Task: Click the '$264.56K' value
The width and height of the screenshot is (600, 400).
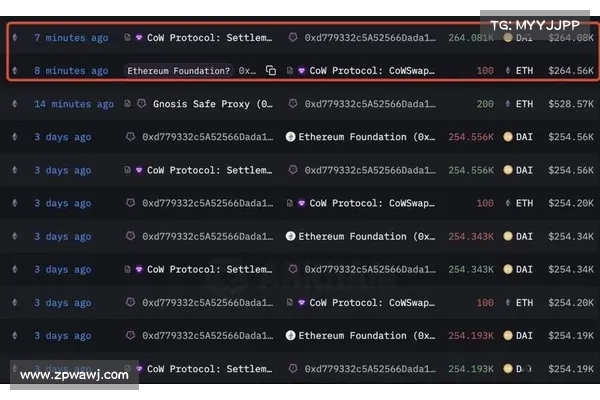Action: point(571,70)
